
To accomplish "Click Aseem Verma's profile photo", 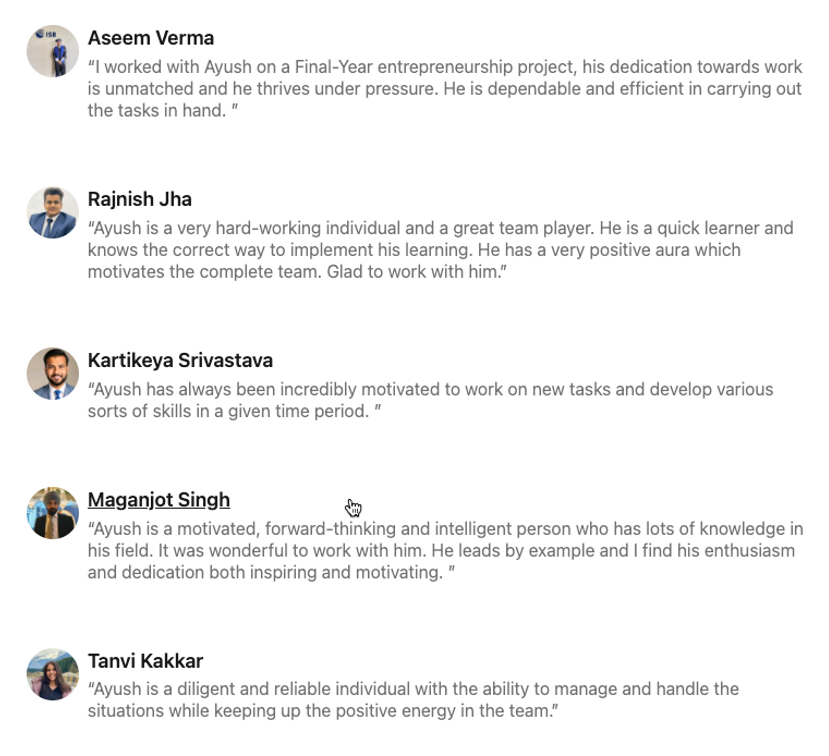I will [x=53, y=51].
